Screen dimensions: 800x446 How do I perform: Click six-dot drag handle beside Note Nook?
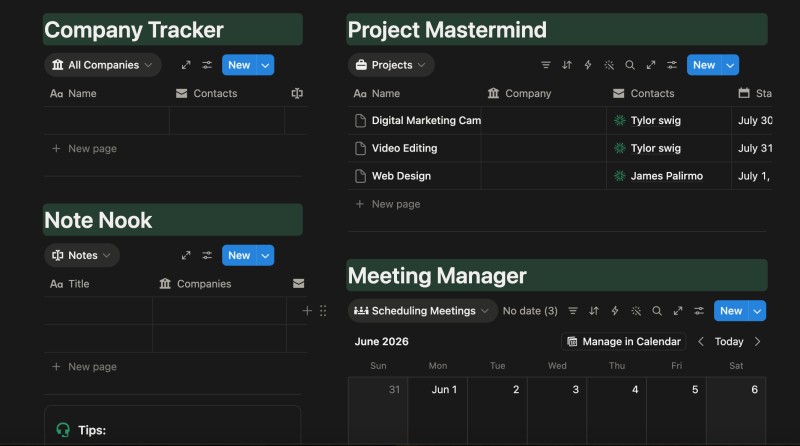[x=323, y=311]
